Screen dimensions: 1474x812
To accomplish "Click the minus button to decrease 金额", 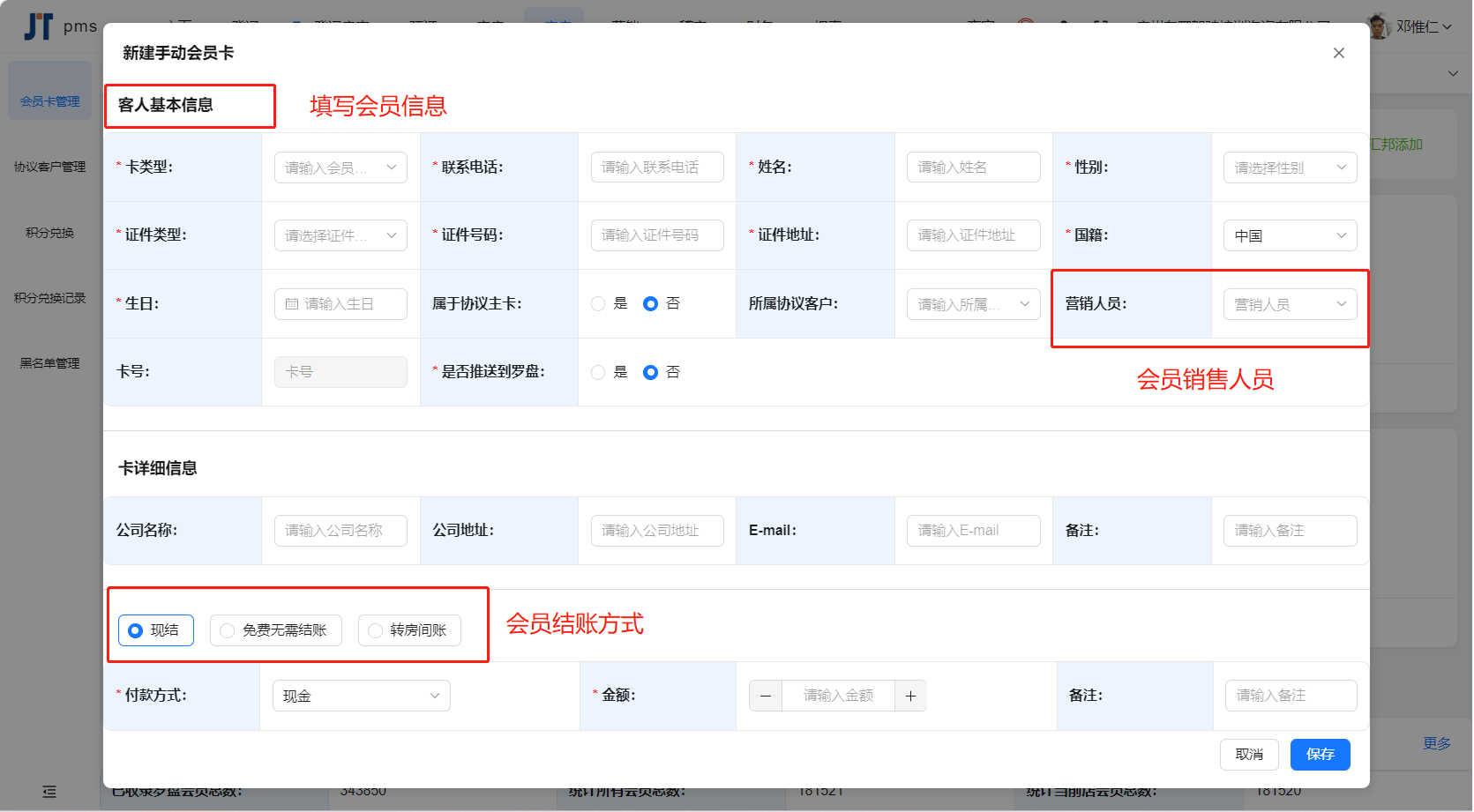I will click(766, 696).
